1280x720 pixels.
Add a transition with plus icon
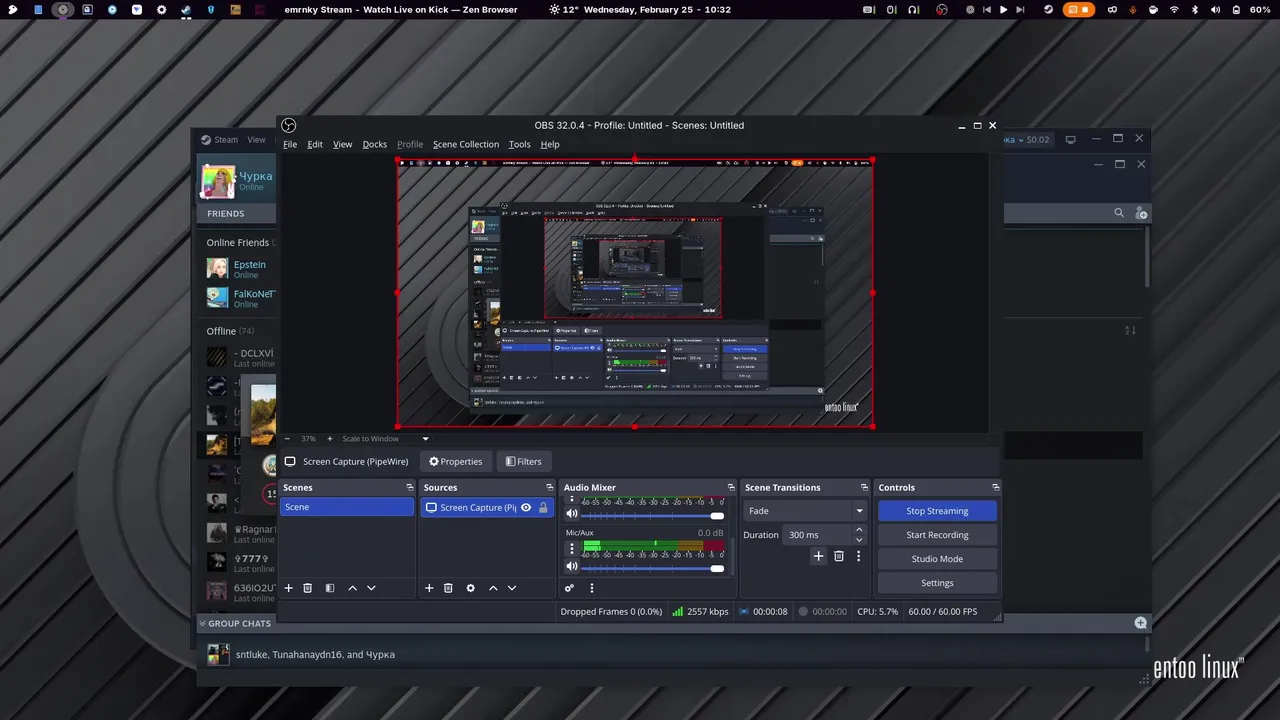pyautogui.click(x=818, y=556)
